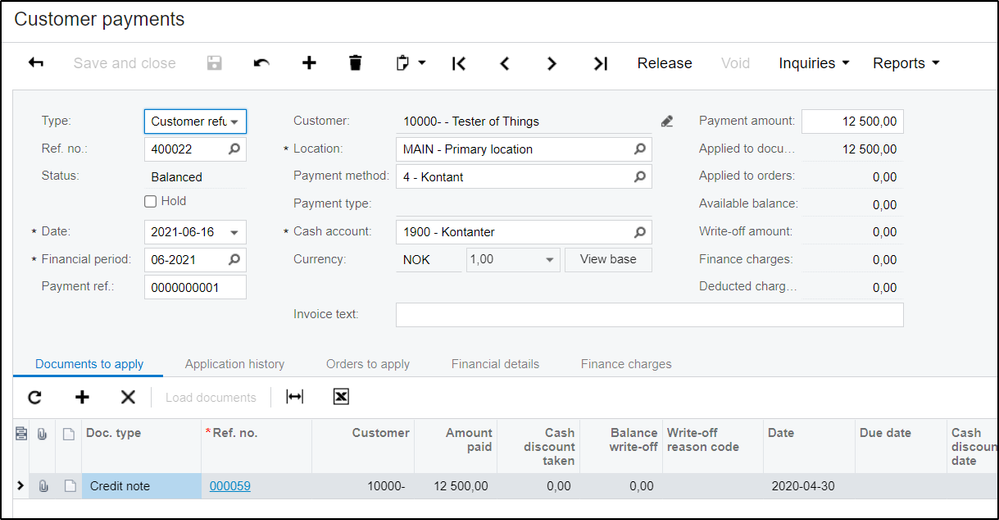The height and width of the screenshot is (520, 999).
Task: Export grid to Excel icon
Action: (341, 397)
